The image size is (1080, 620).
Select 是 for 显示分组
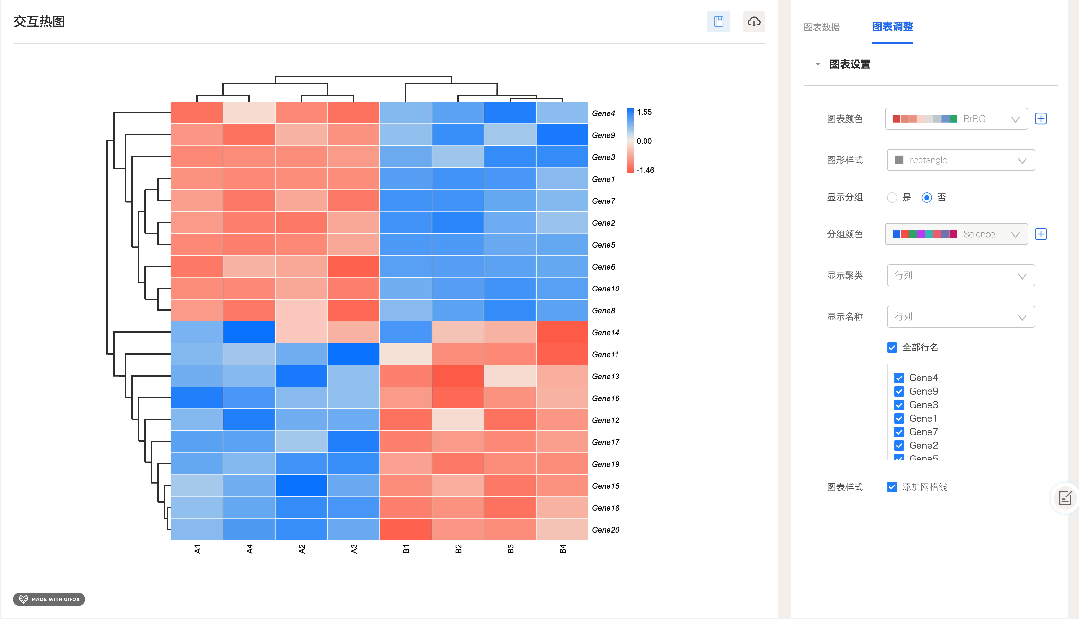tap(892, 197)
